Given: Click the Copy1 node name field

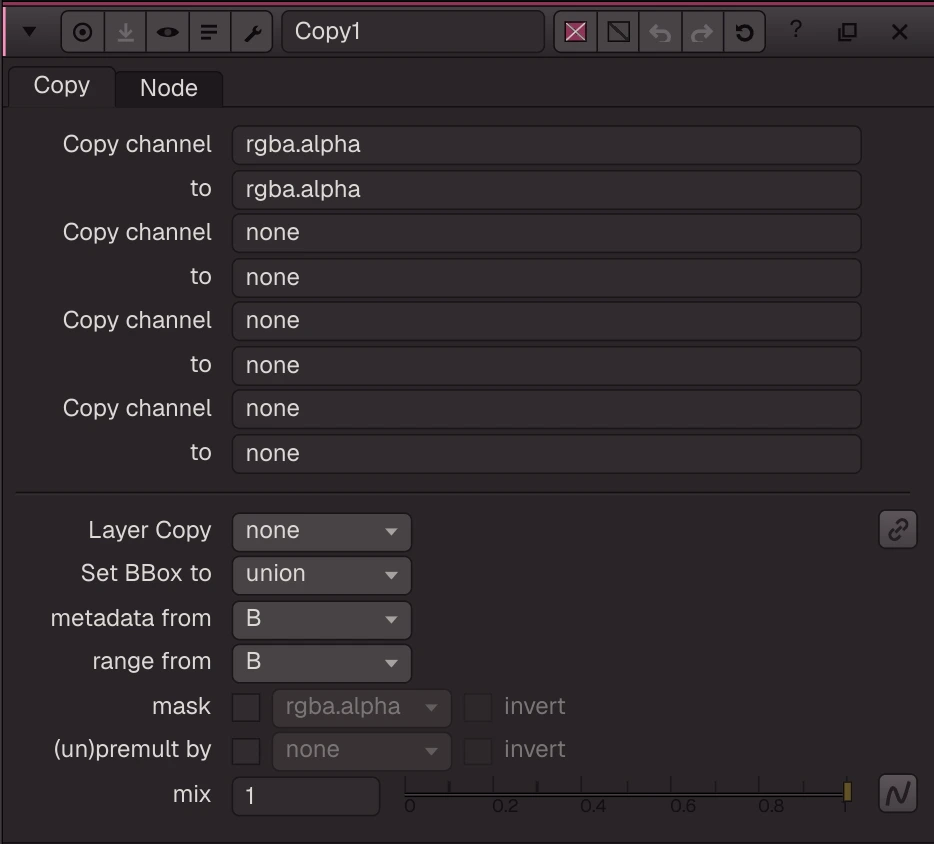Looking at the screenshot, I should pos(413,32).
